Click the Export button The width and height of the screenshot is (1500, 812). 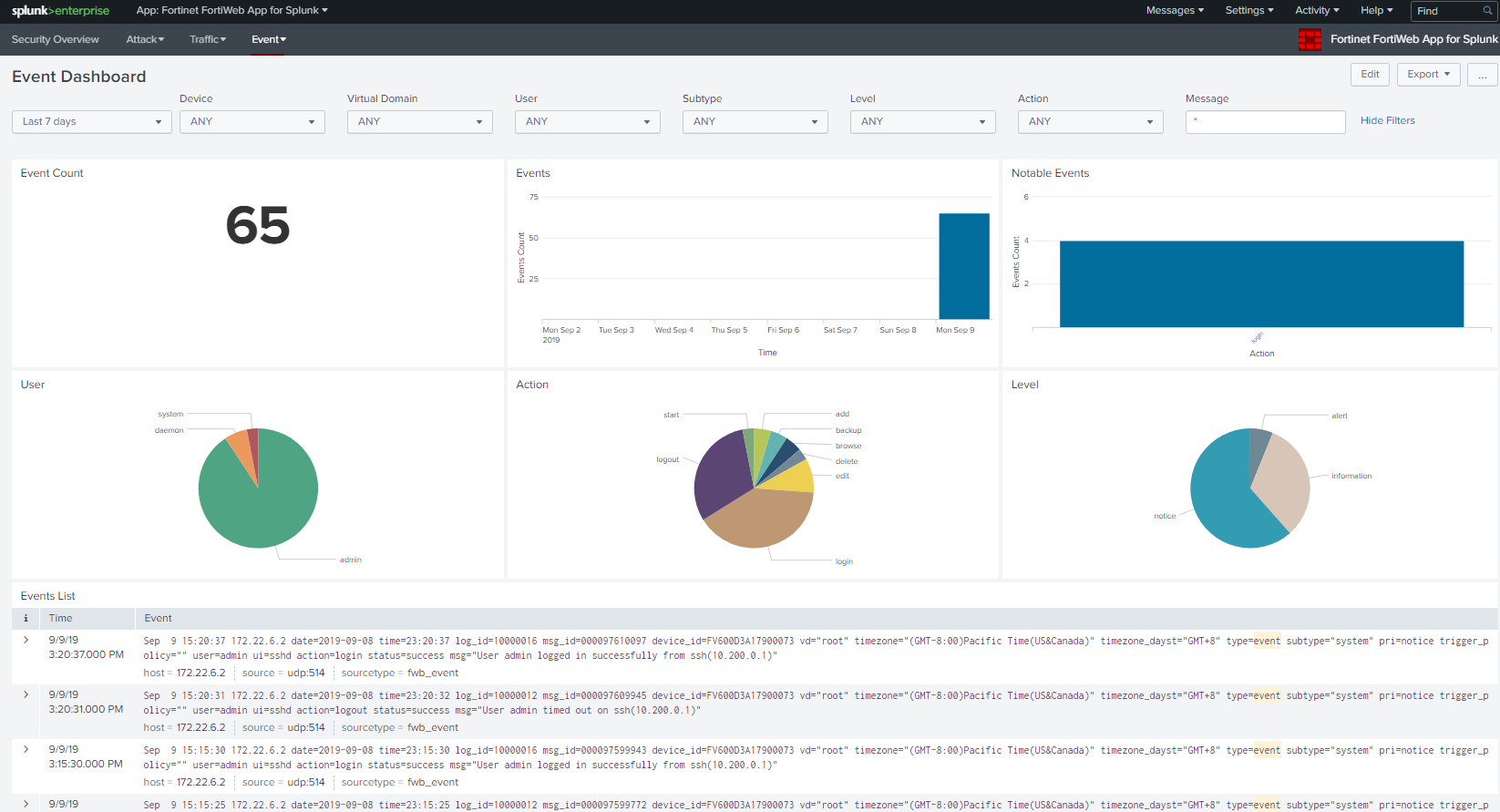tap(1428, 75)
